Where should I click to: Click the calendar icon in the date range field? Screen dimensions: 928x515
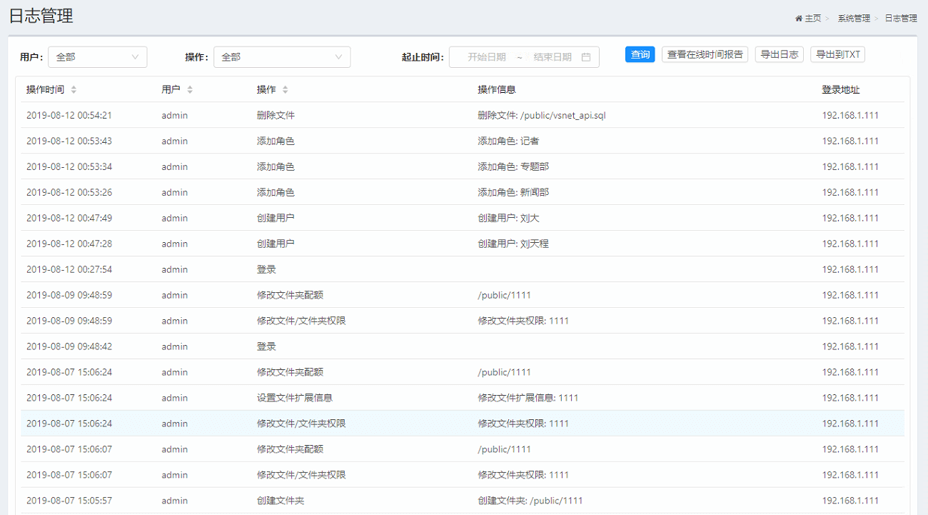[x=586, y=57]
